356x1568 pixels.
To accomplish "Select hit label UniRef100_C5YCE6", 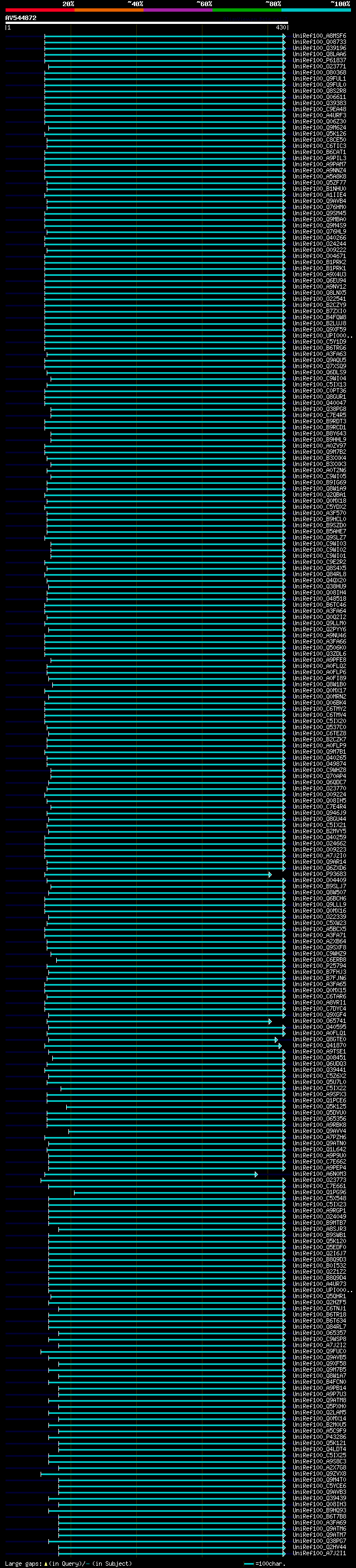I will pos(319,1486).
